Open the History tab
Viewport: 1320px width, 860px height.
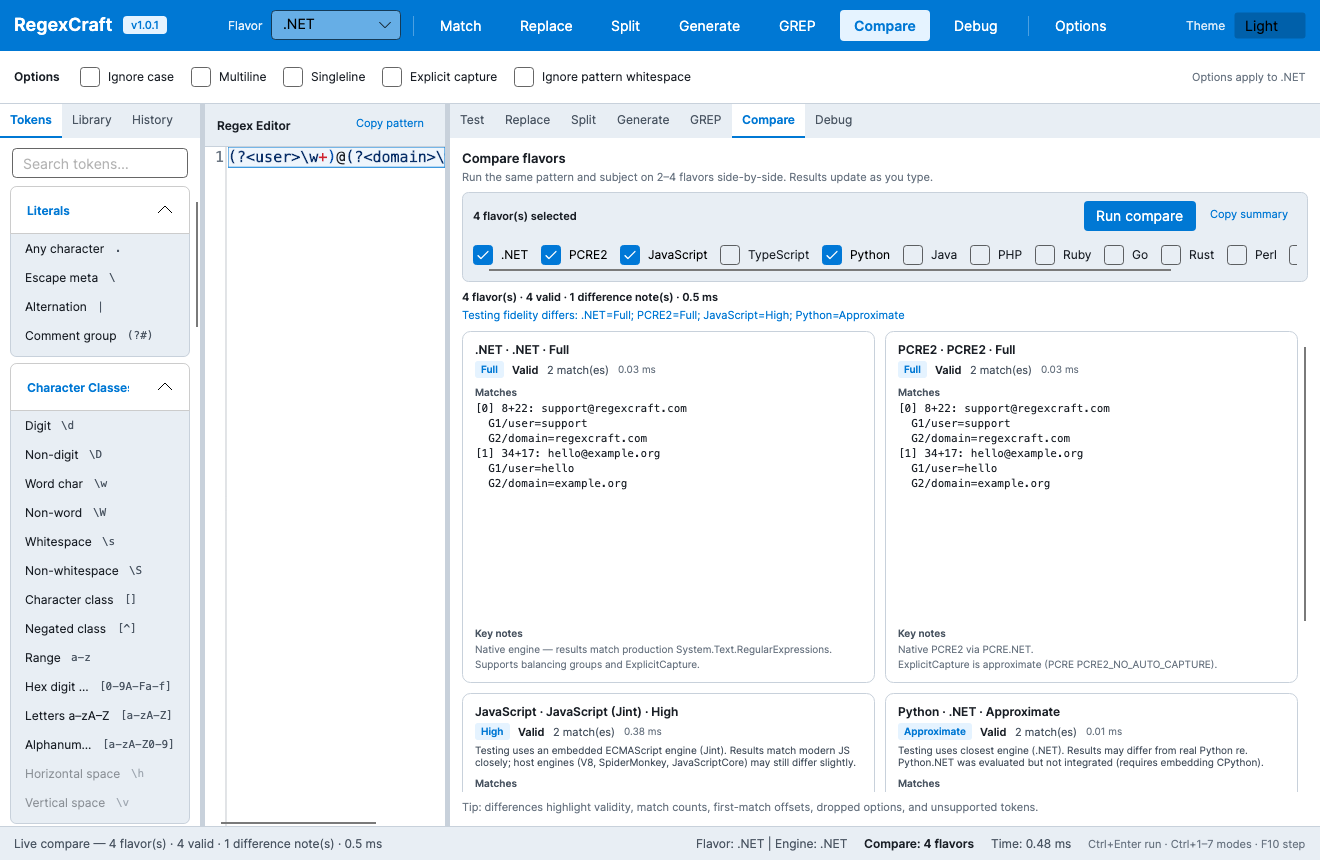(152, 120)
